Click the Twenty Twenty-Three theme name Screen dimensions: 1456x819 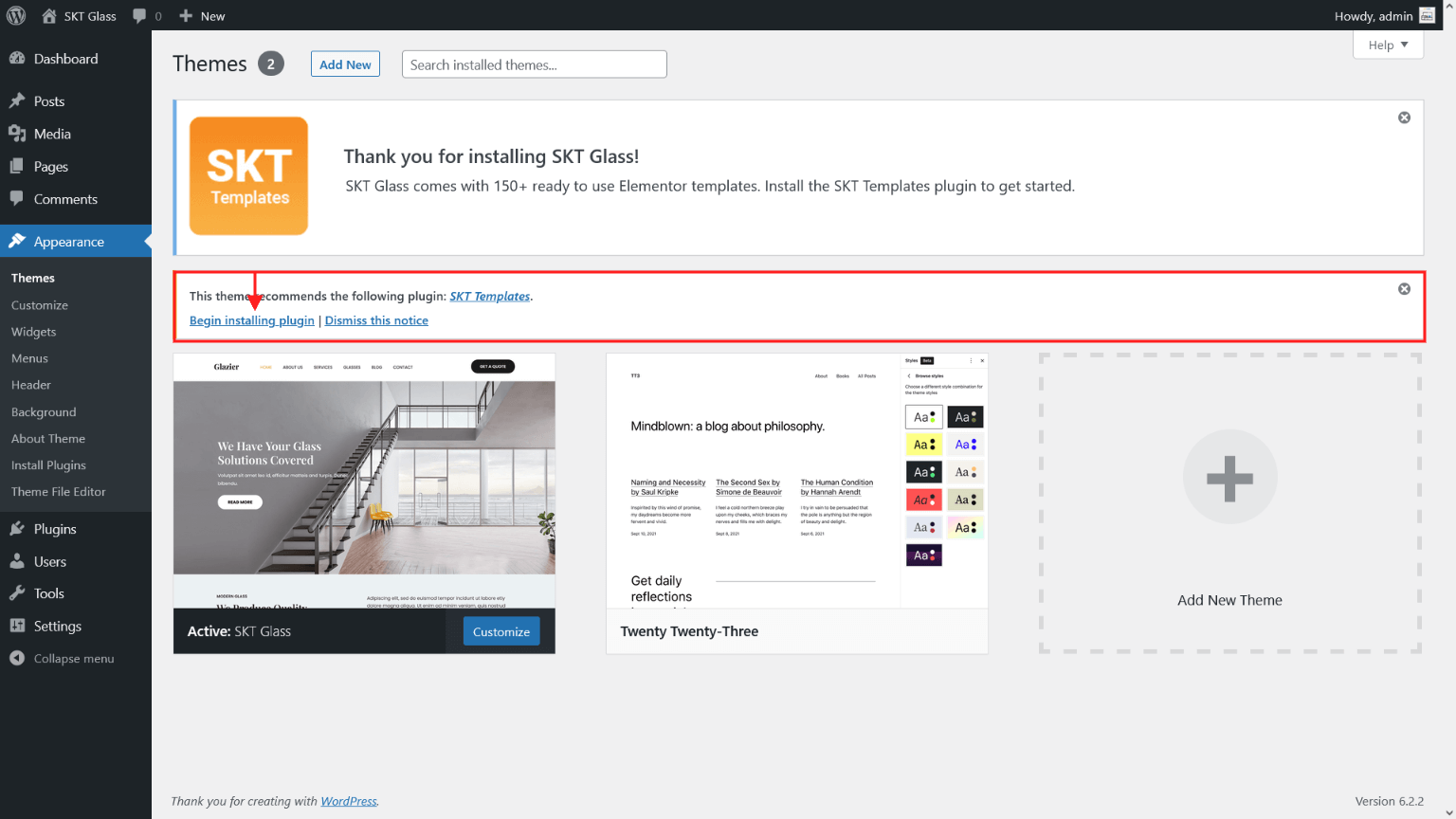689,631
